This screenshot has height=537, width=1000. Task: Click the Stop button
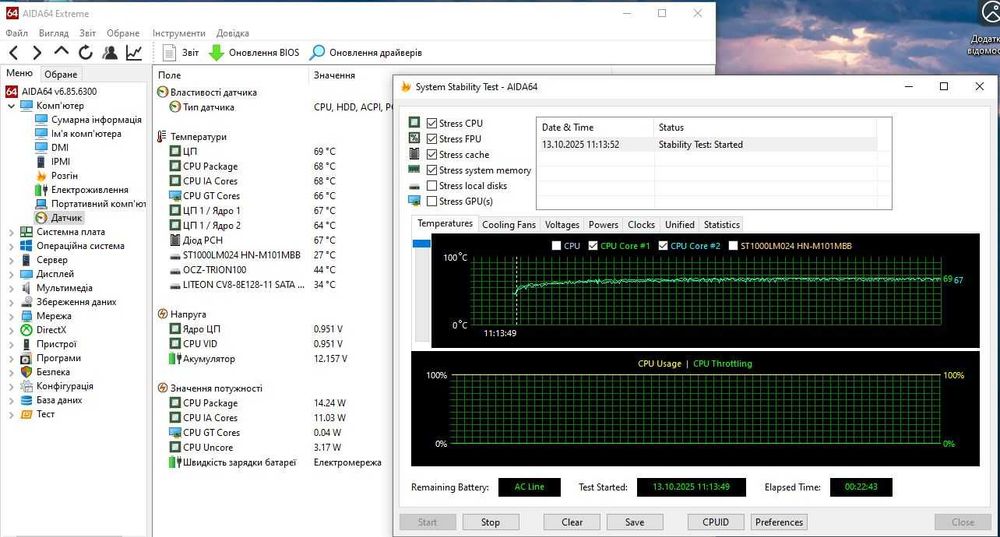click(x=490, y=522)
